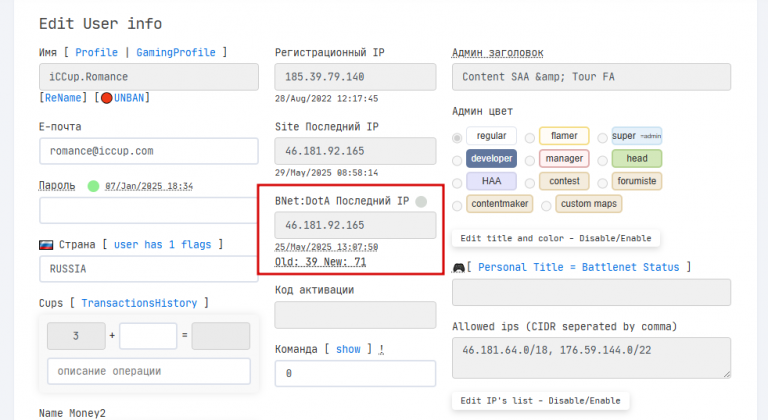Select the contentmaker admin color radio
Screen dimensions: 768x420
(x=457, y=206)
